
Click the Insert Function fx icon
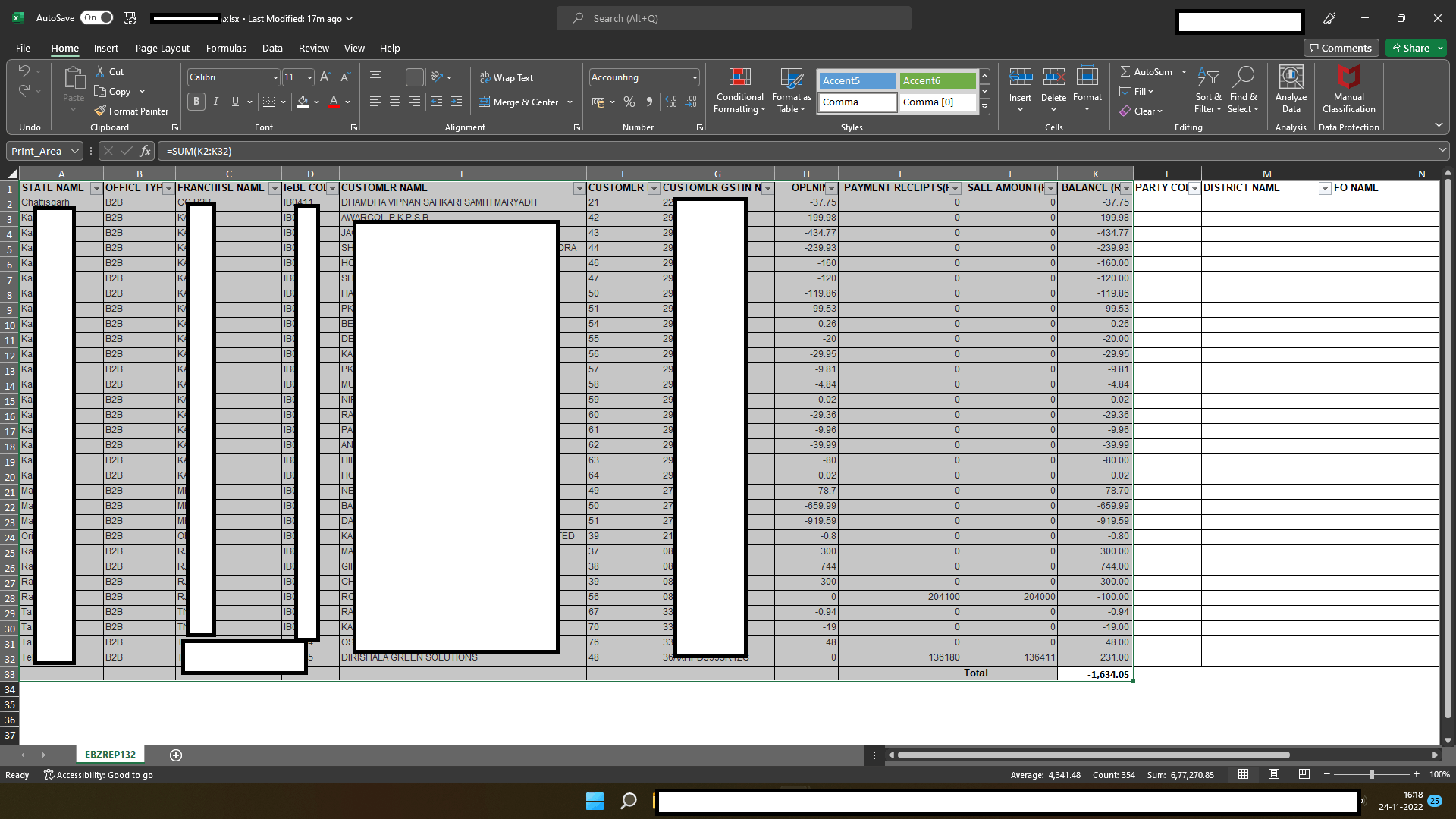(146, 151)
